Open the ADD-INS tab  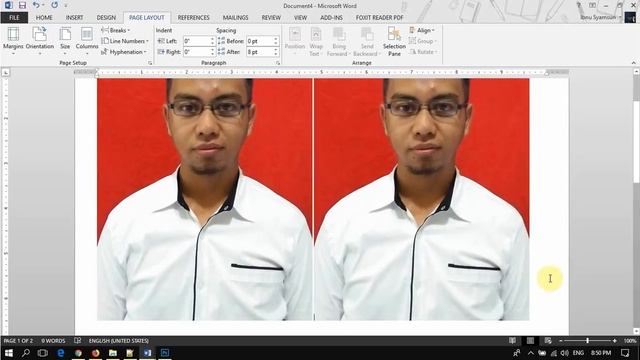[x=331, y=18]
